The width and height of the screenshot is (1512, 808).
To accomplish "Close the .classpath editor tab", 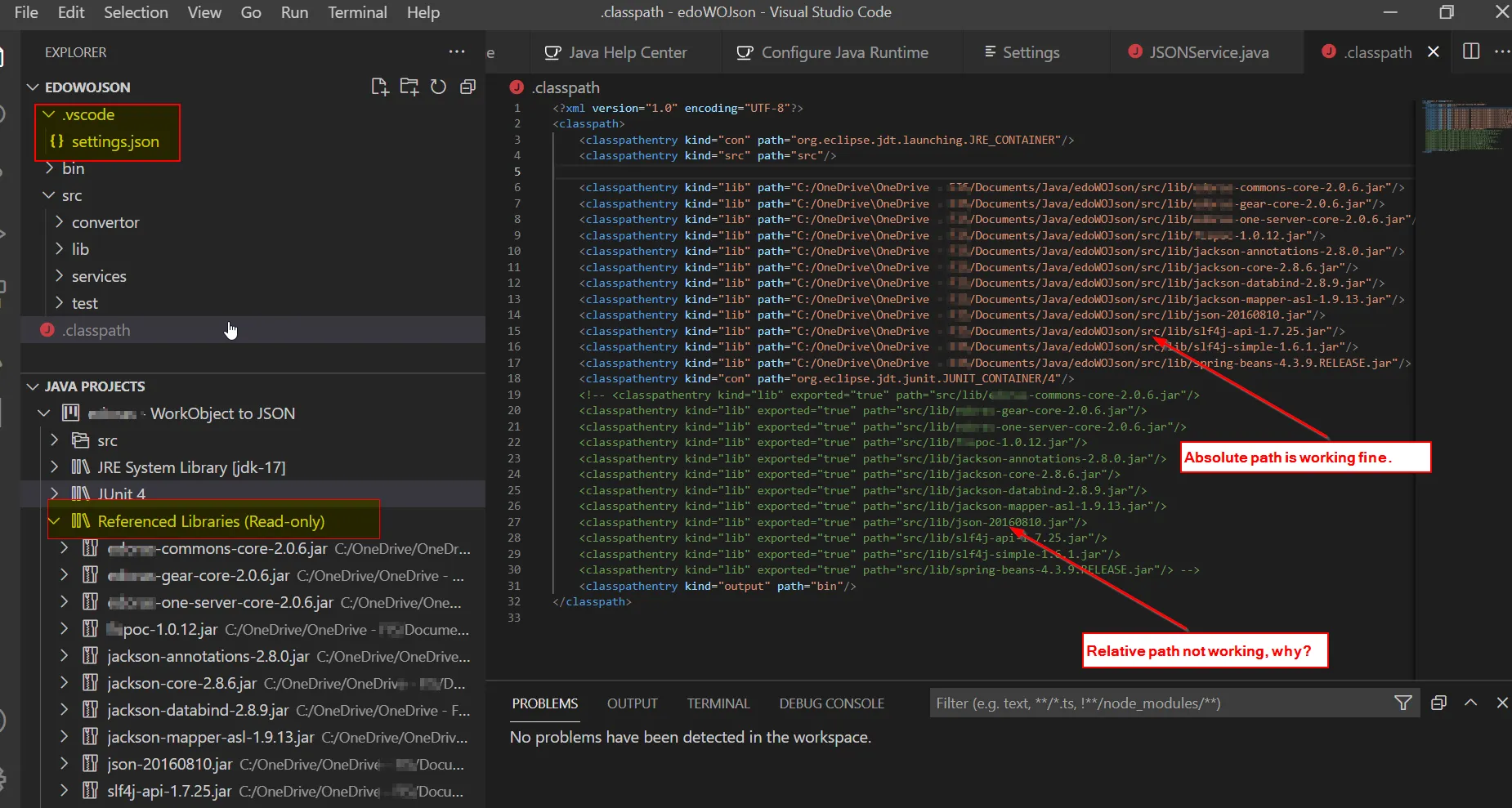I will [x=1433, y=52].
